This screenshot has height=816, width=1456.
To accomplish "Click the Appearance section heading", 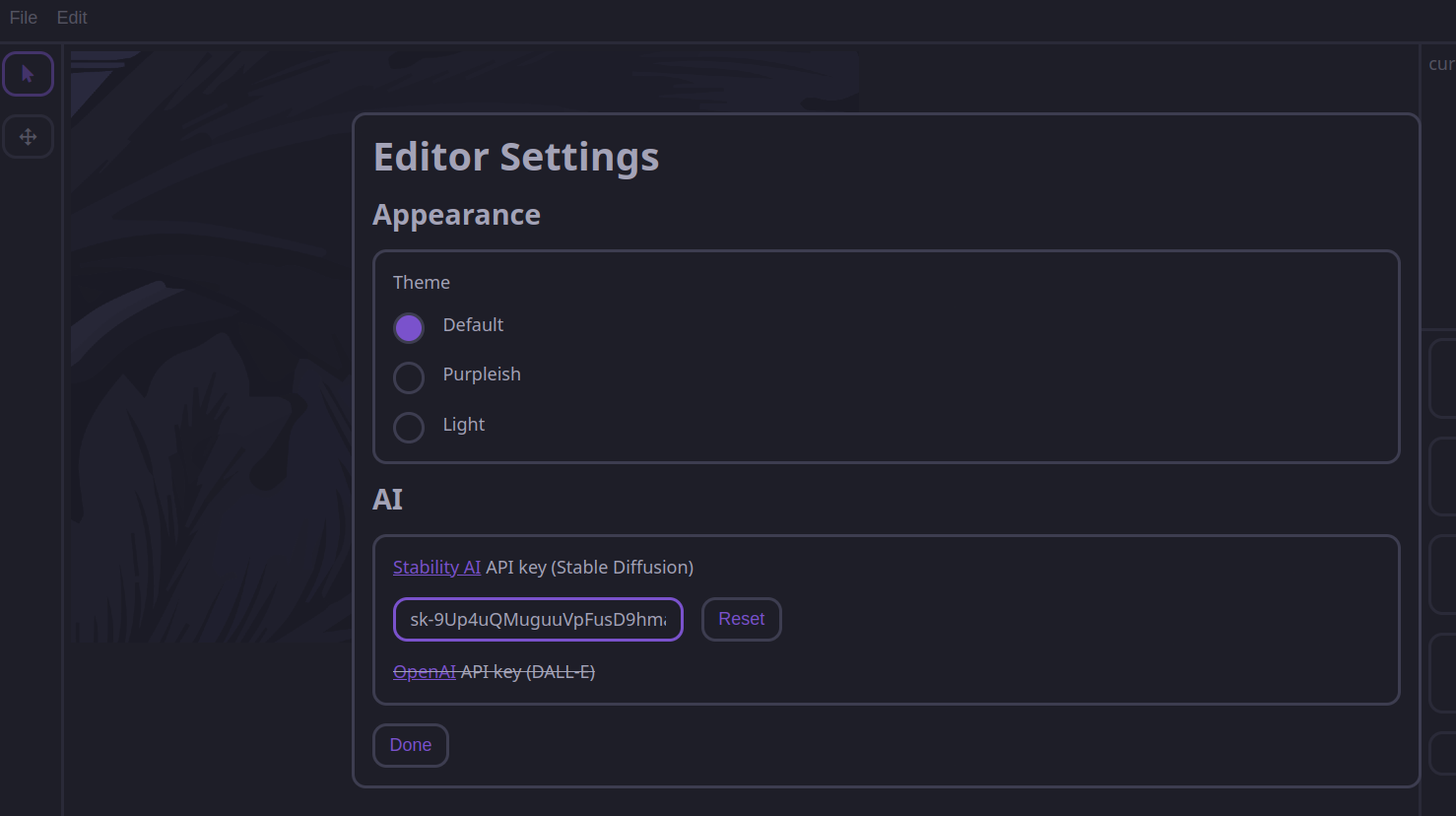I will tap(456, 215).
